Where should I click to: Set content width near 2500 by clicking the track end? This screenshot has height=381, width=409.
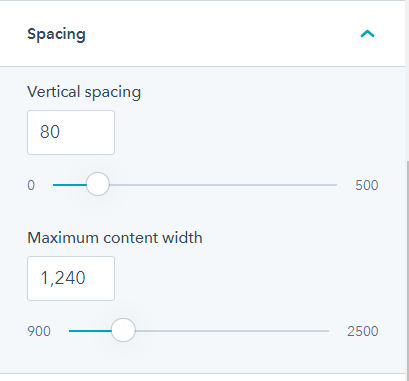coord(327,331)
